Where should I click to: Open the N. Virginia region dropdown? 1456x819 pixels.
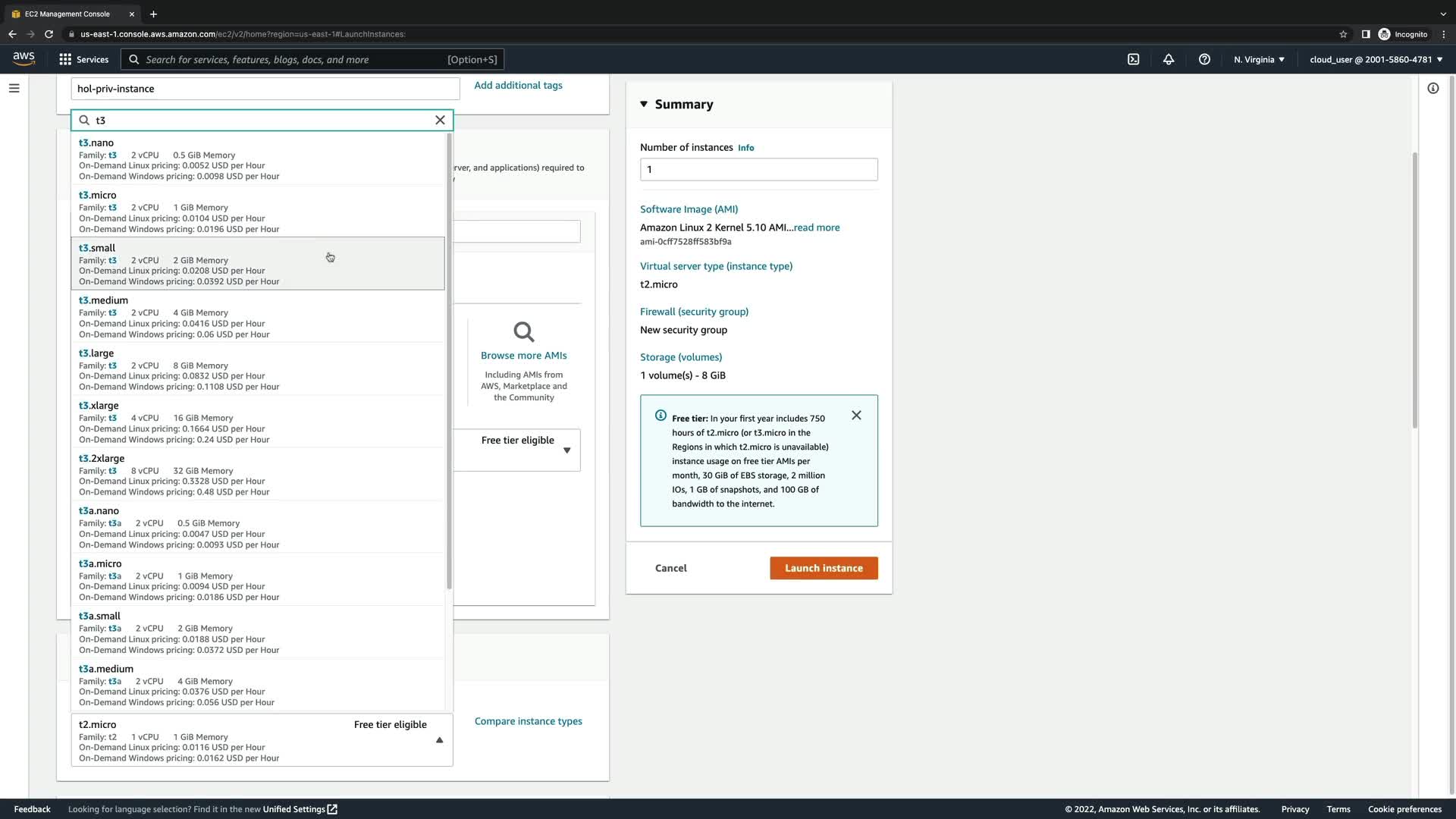point(1258,59)
